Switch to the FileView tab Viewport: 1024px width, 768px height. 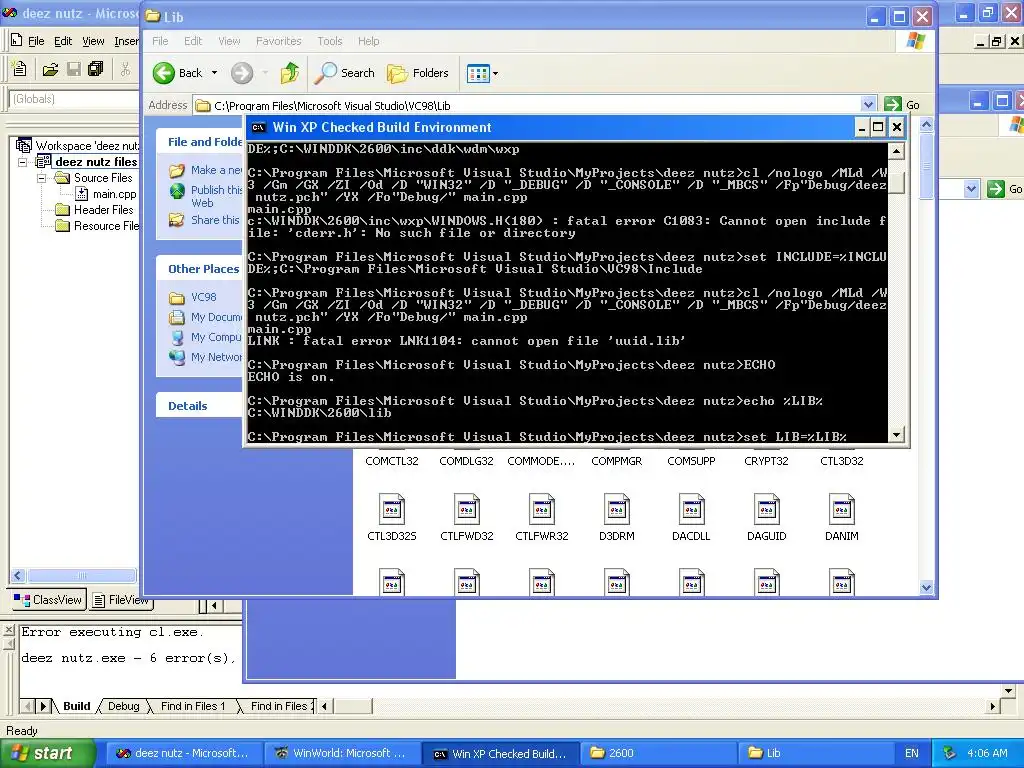point(120,600)
